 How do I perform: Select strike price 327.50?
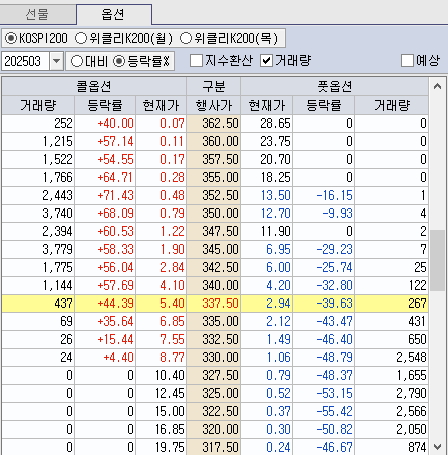point(214,375)
